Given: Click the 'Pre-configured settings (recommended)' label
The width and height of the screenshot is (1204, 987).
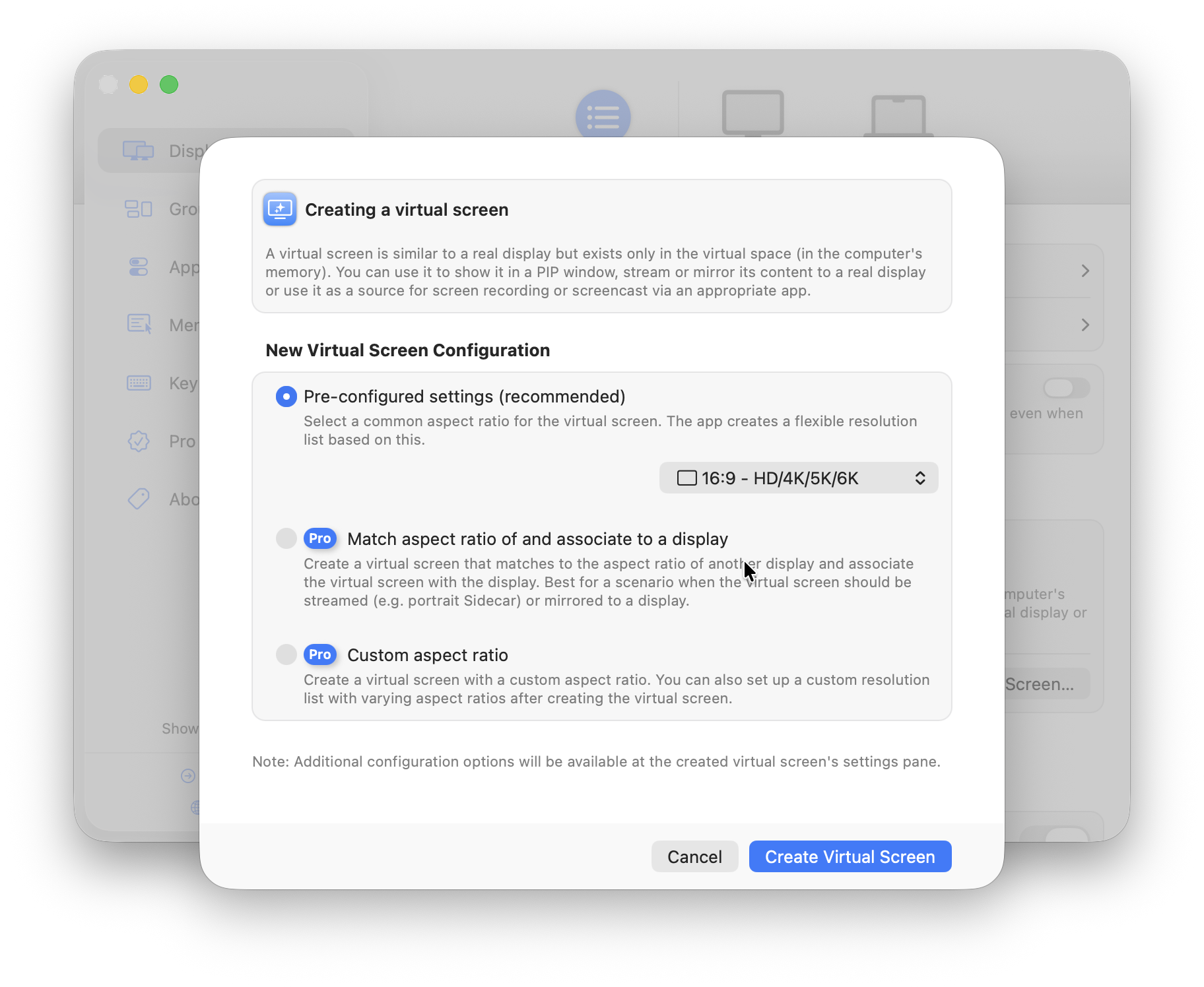Looking at the screenshot, I should pyautogui.click(x=465, y=397).
